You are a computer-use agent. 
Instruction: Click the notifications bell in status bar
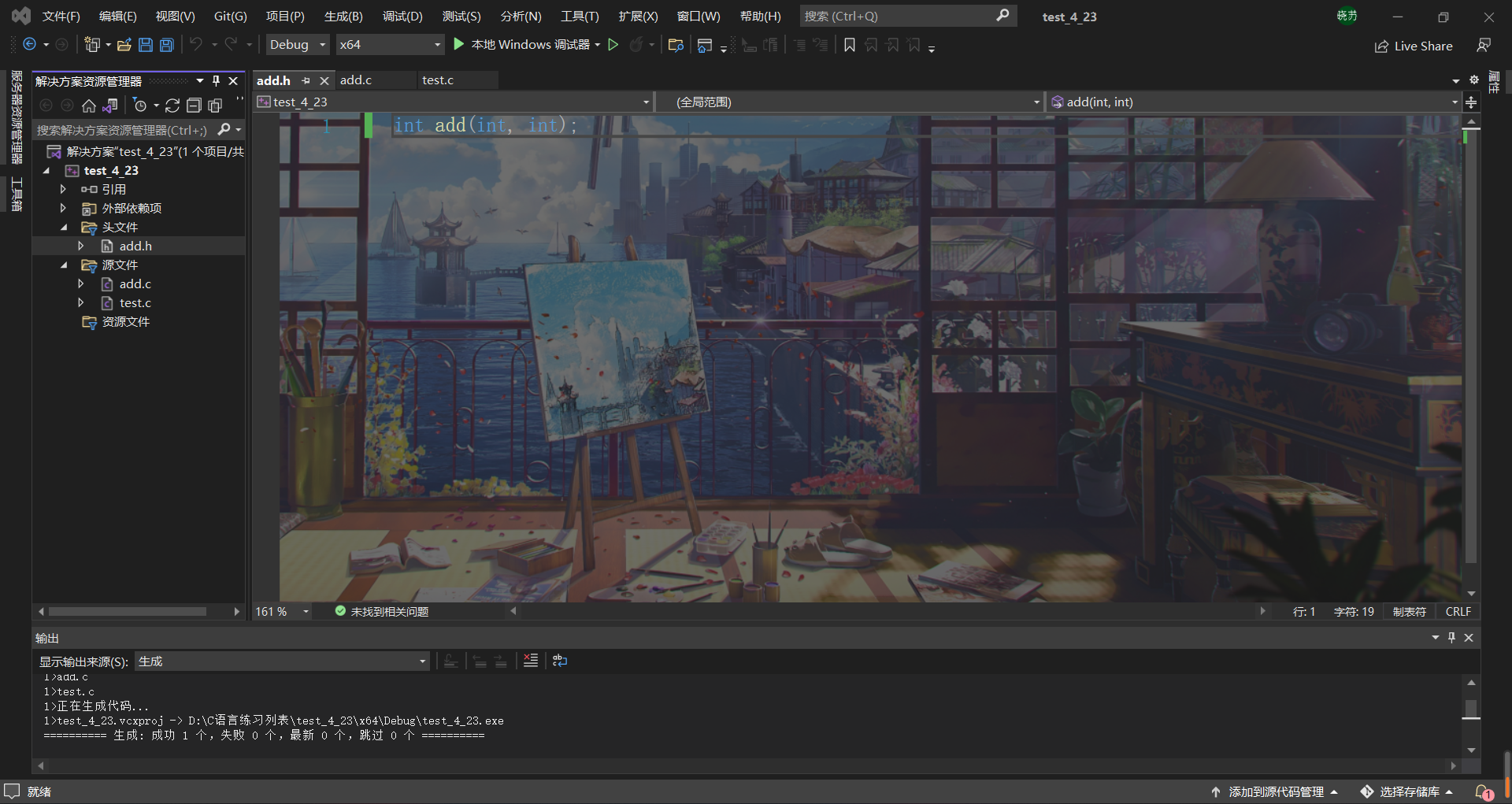click(x=1484, y=792)
